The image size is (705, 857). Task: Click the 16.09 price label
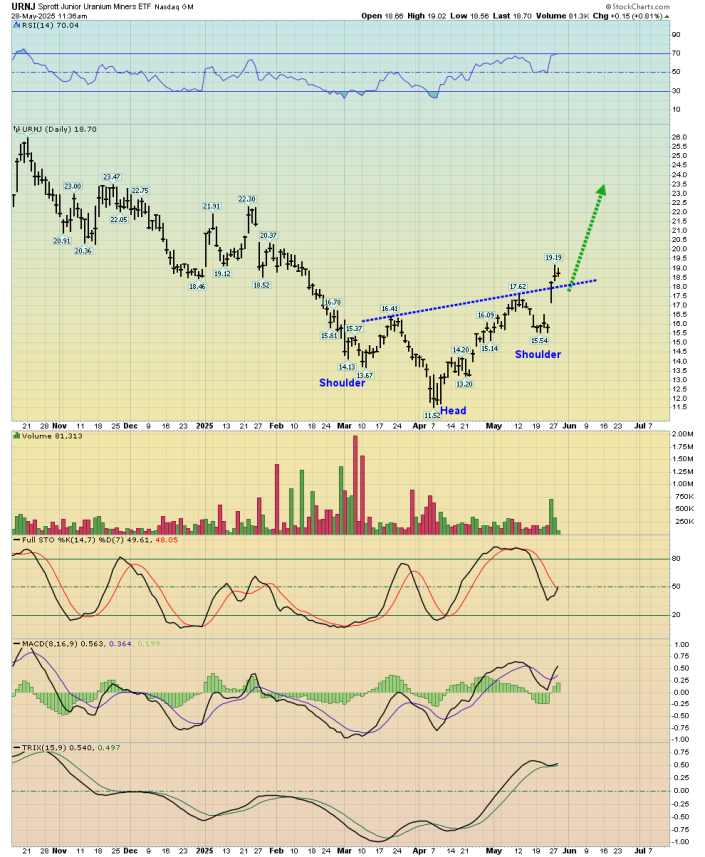486,315
